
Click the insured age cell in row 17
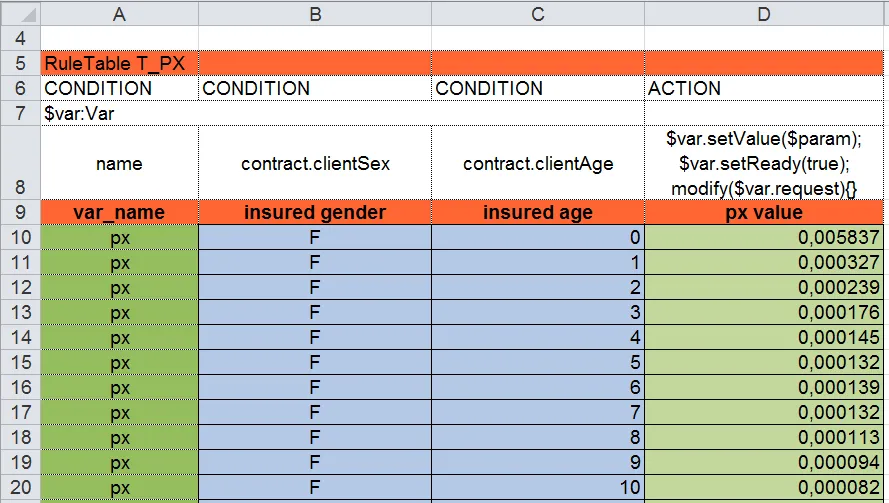tap(538, 413)
